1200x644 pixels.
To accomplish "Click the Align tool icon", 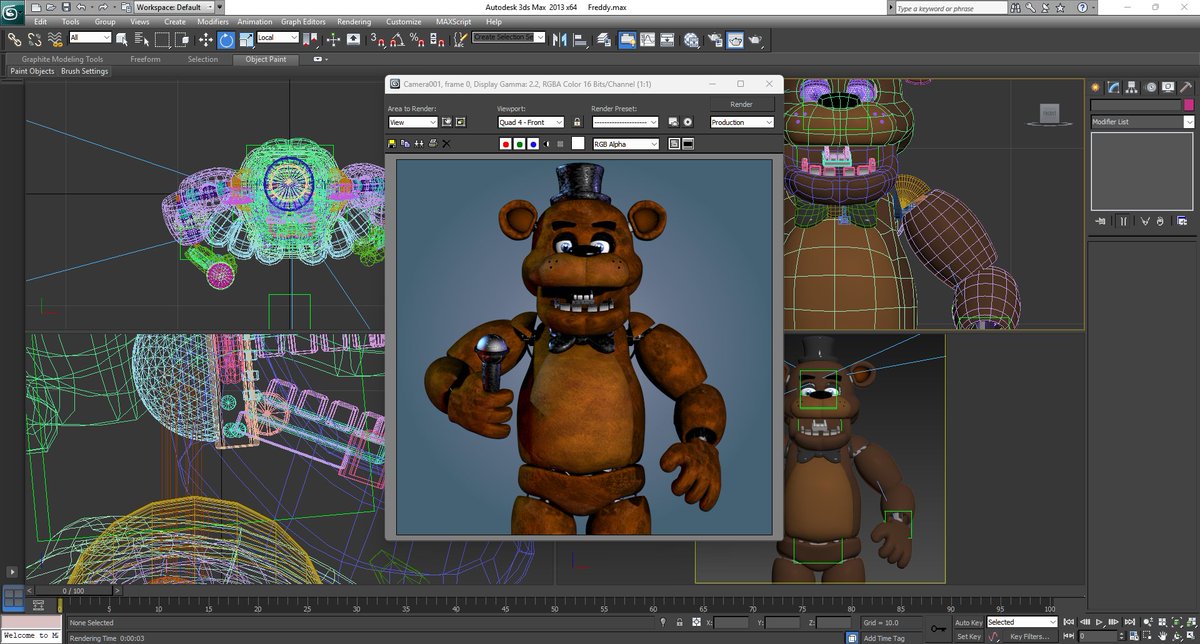I will [x=581, y=39].
